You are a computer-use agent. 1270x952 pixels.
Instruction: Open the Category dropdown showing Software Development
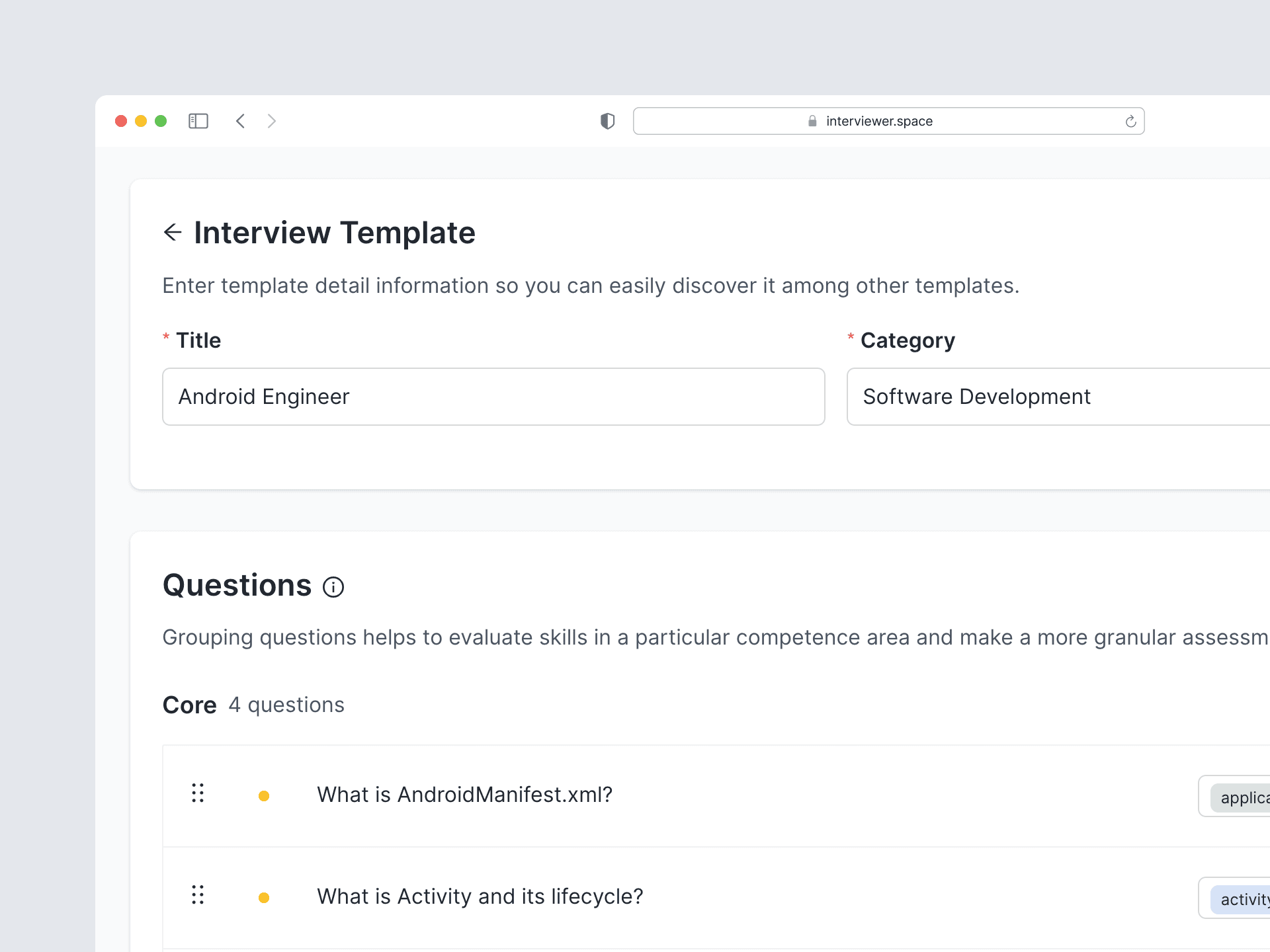tap(1058, 397)
